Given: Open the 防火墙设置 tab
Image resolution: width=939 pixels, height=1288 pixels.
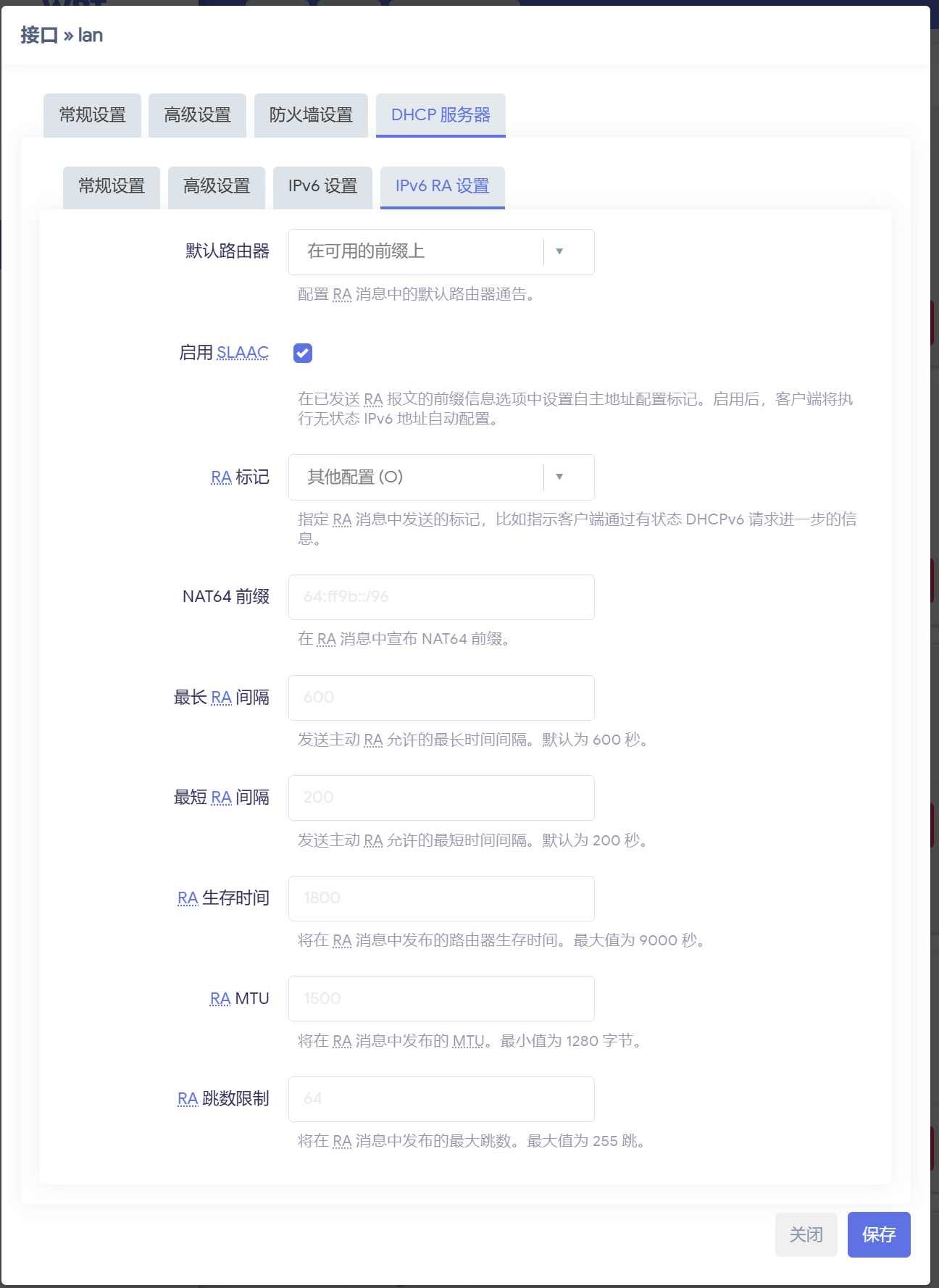Looking at the screenshot, I should click(x=311, y=115).
